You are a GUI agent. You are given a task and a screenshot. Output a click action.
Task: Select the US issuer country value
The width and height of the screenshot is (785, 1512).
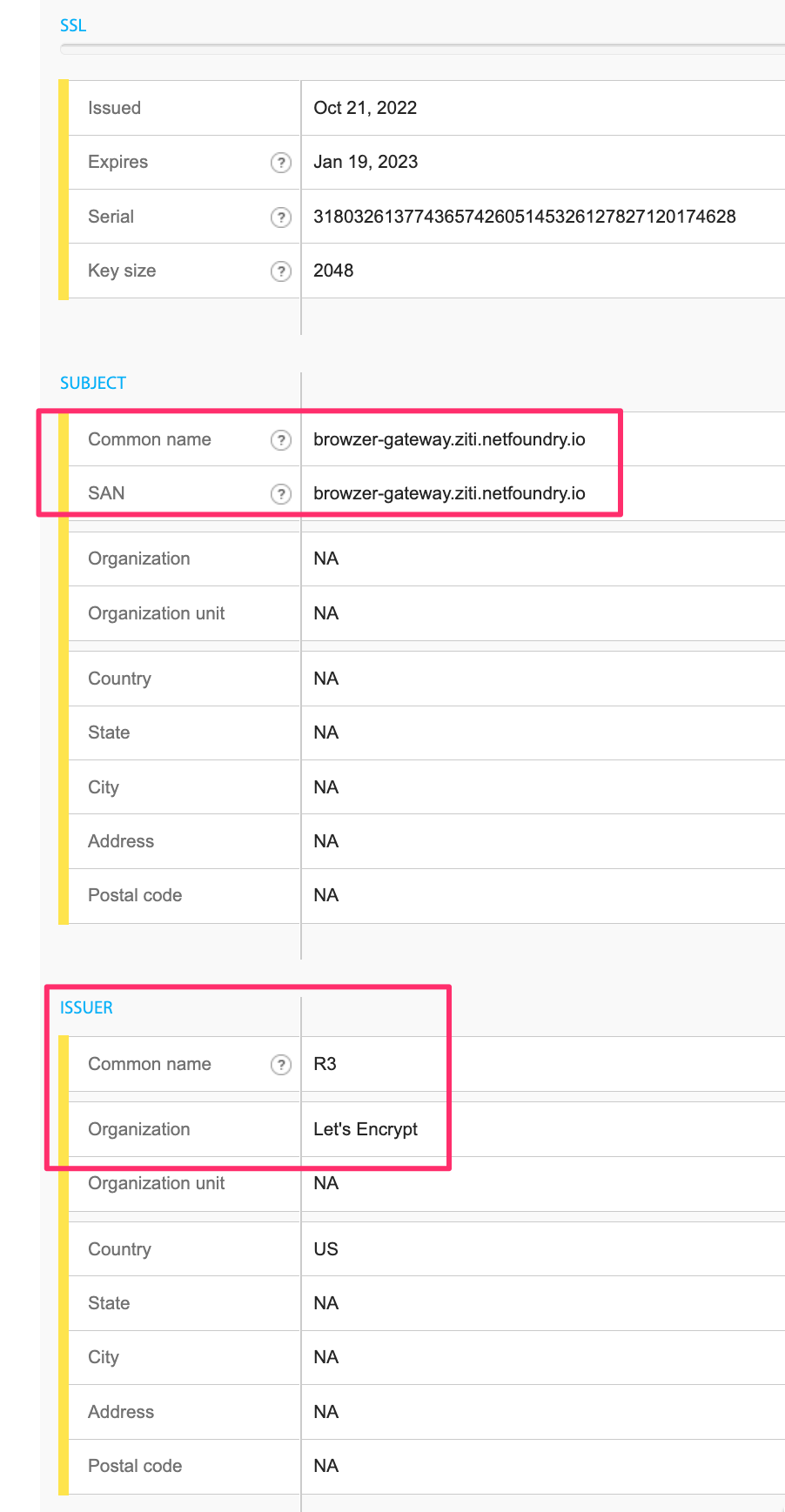325,1249
